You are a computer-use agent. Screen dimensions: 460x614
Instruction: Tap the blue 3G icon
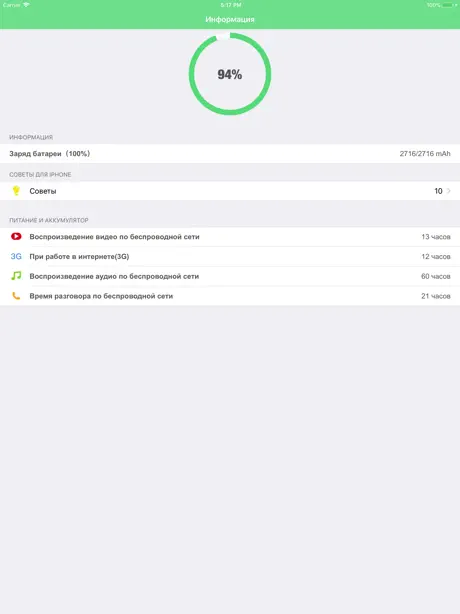coord(16,256)
